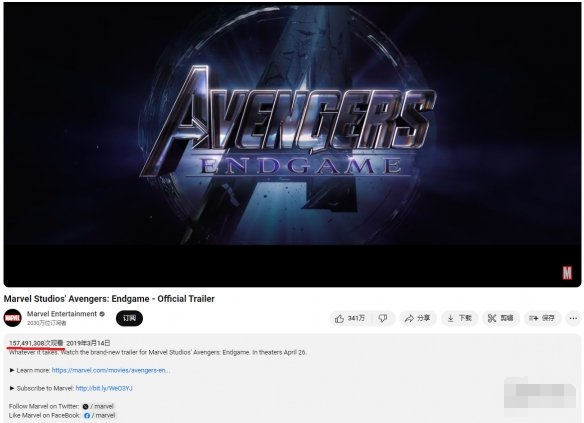This screenshot has height=423, width=584.
Task: Click the black subscribe button
Action: (x=129, y=318)
